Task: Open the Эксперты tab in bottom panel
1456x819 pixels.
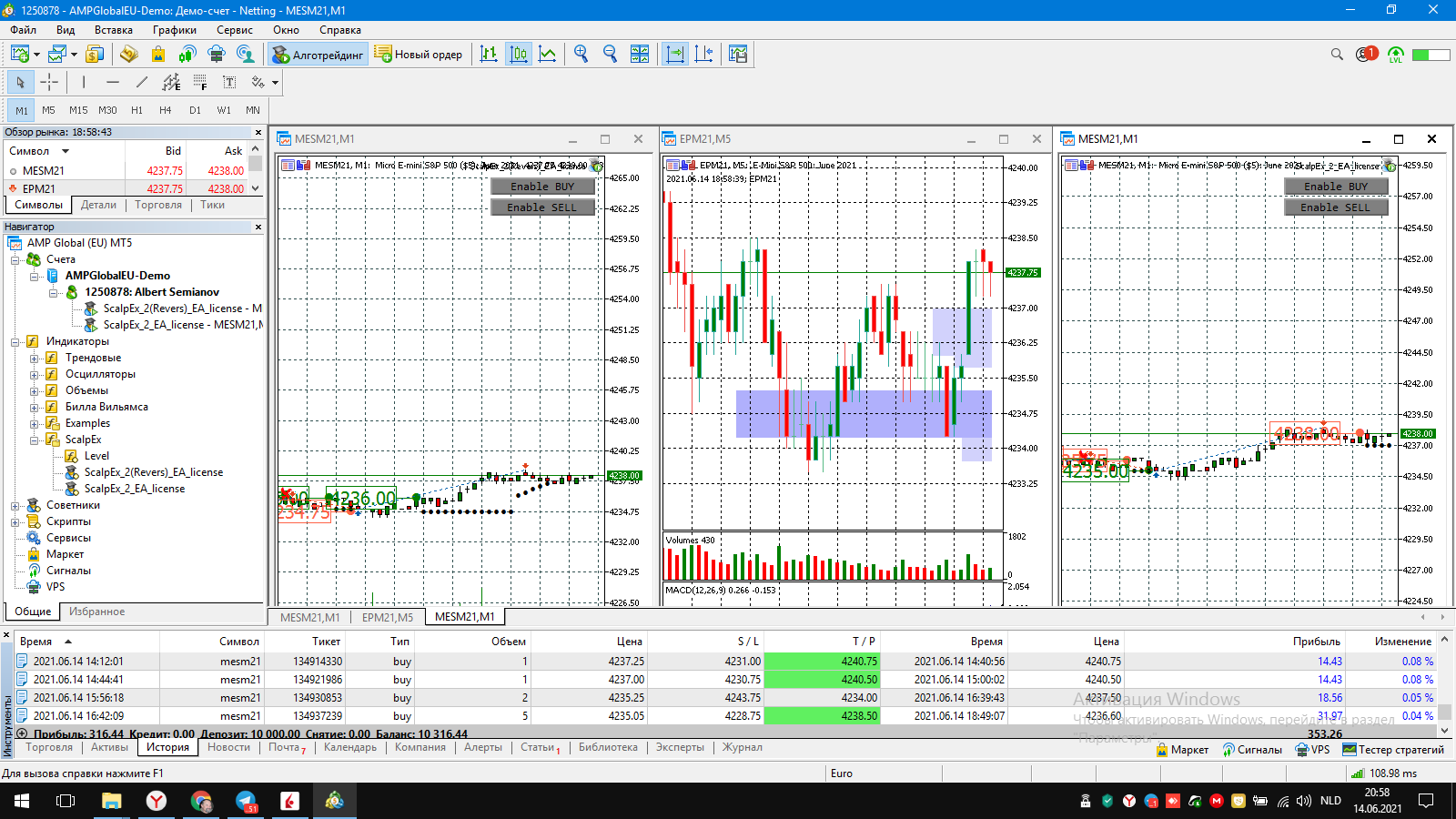Action: tap(681, 747)
